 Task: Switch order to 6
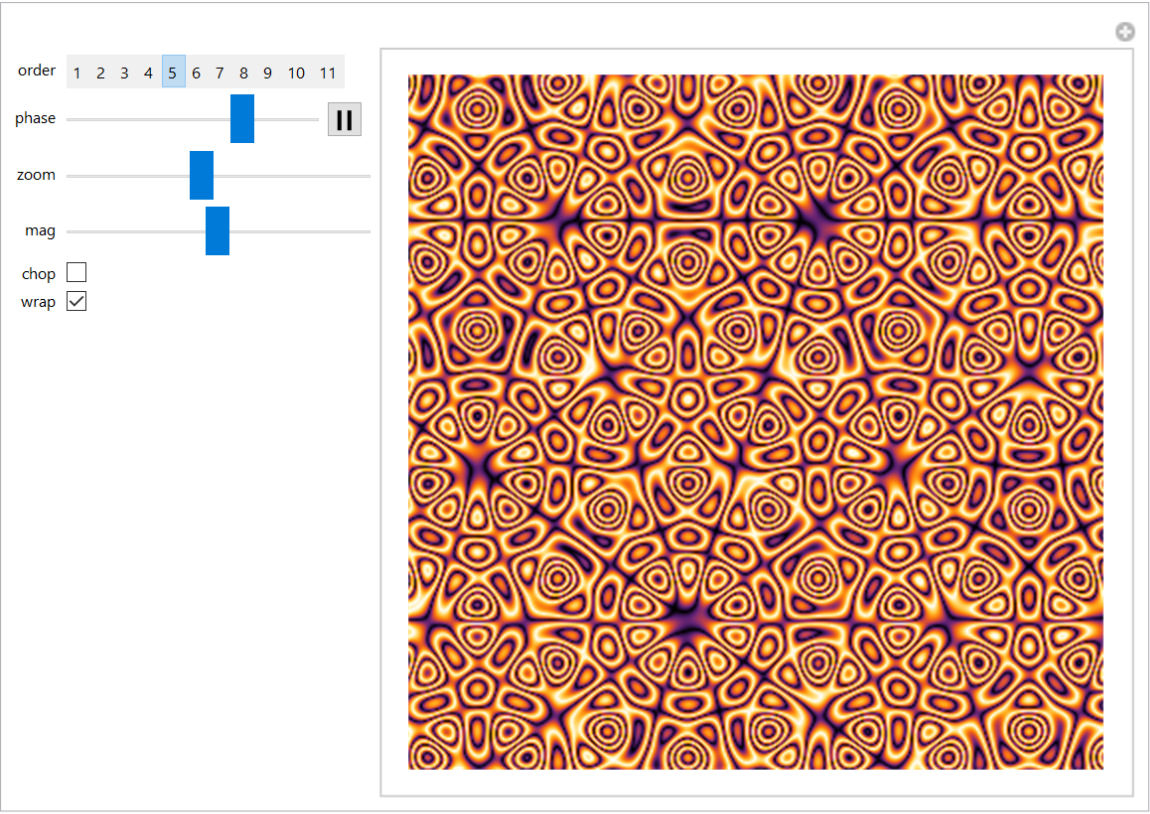[196, 73]
